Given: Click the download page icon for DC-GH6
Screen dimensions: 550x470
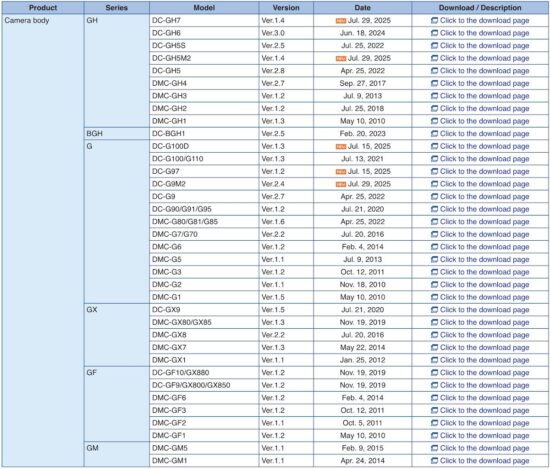Looking at the screenshot, I should [x=434, y=33].
